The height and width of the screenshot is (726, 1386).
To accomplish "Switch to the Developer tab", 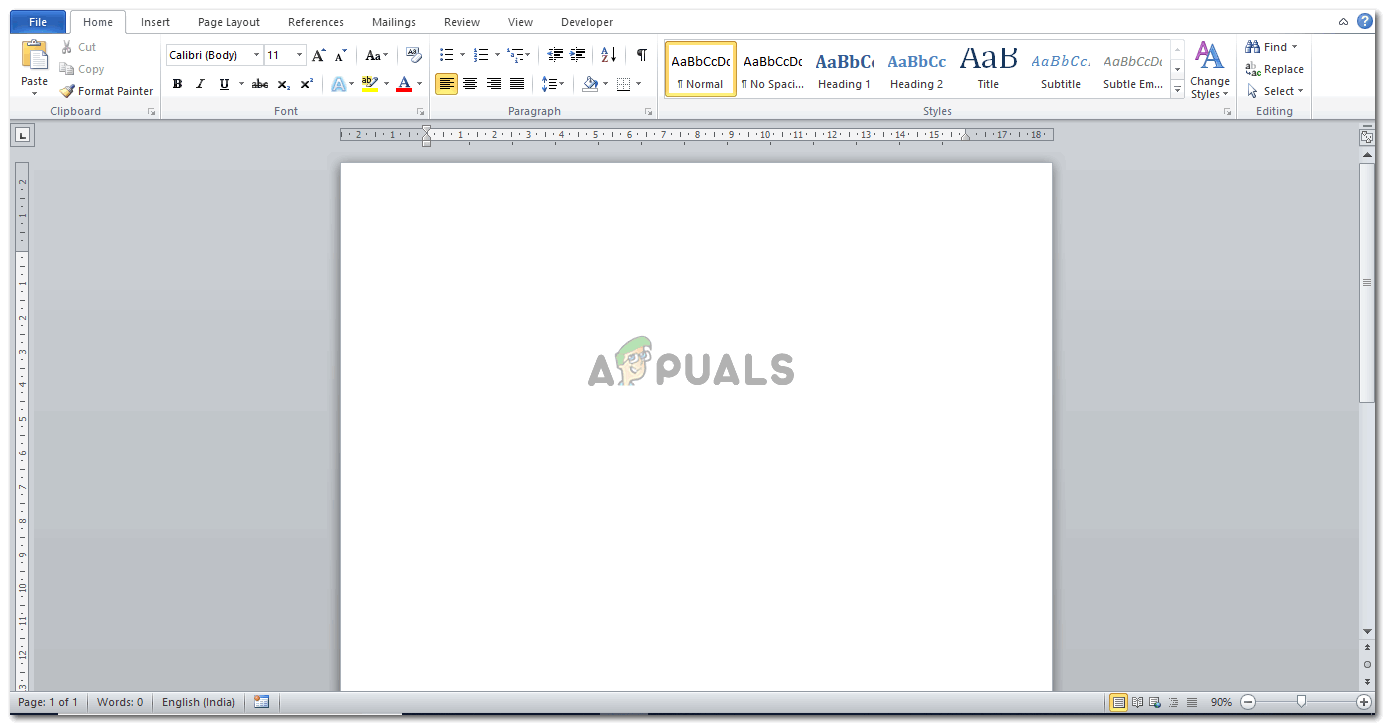I will (x=587, y=22).
